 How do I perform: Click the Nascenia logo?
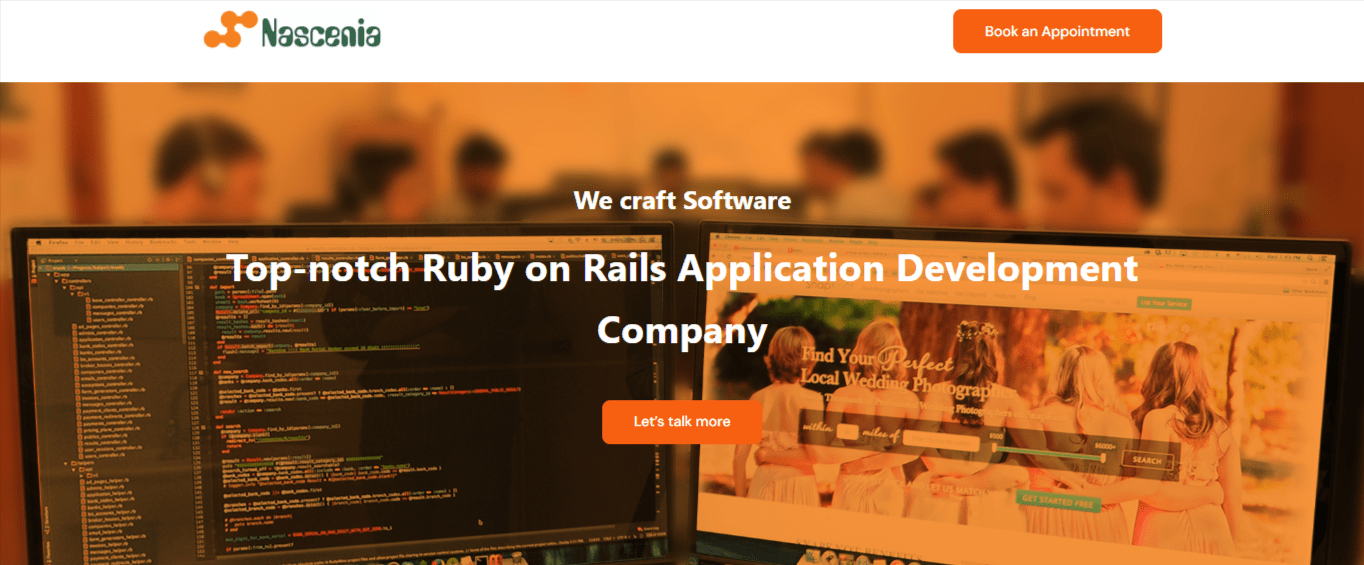292,30
